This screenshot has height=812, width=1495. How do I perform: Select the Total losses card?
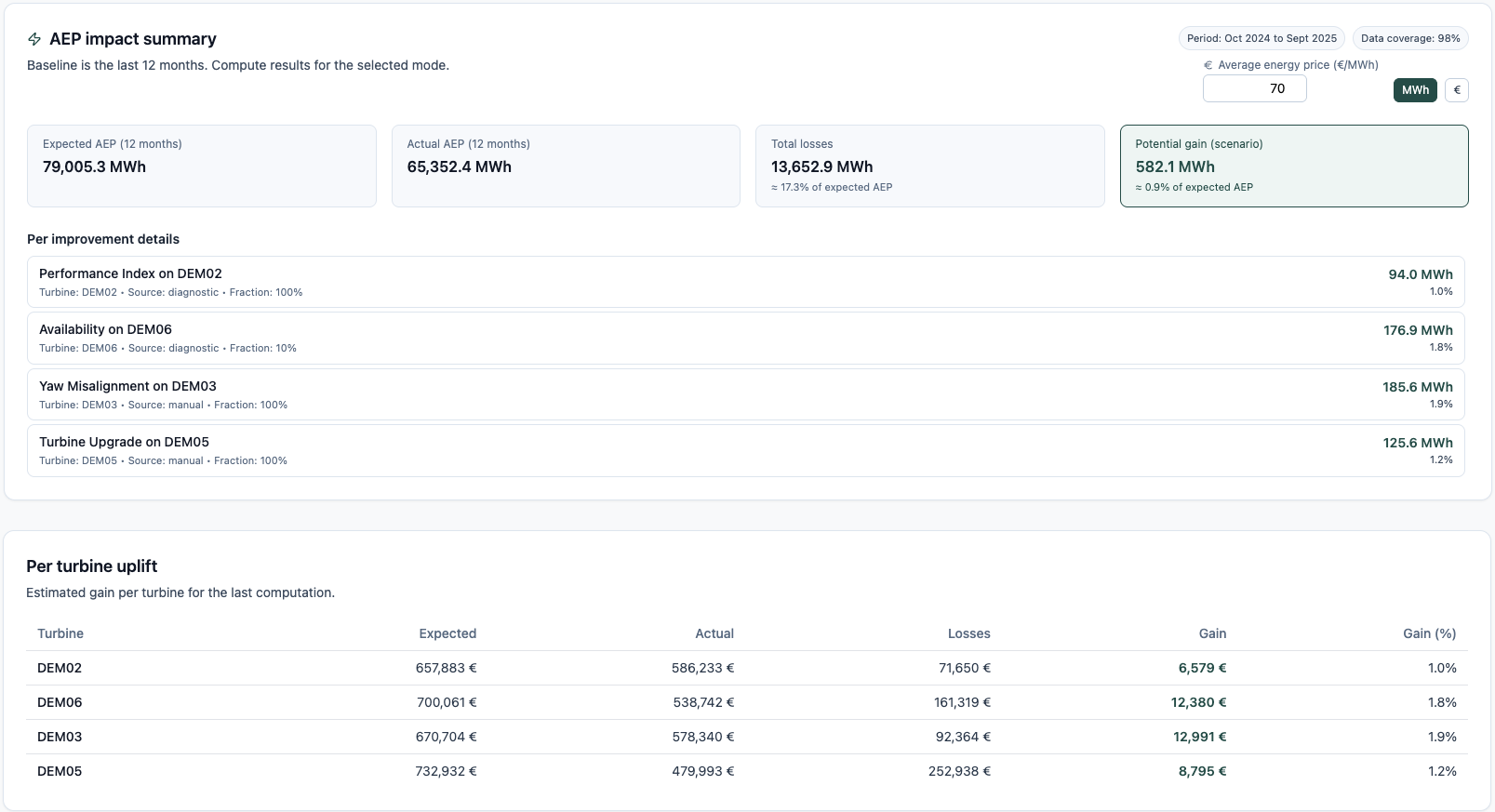point(929,166)
